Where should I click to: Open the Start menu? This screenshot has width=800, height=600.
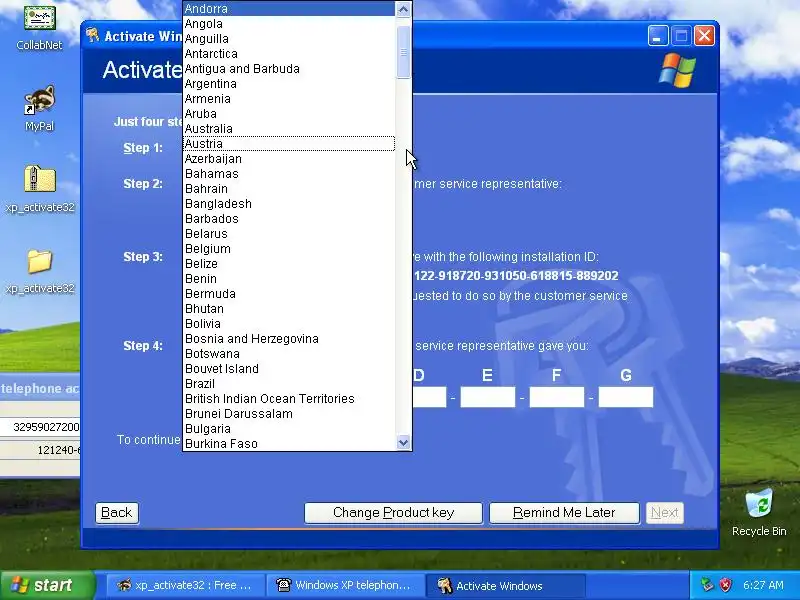(x=47, y=585)
